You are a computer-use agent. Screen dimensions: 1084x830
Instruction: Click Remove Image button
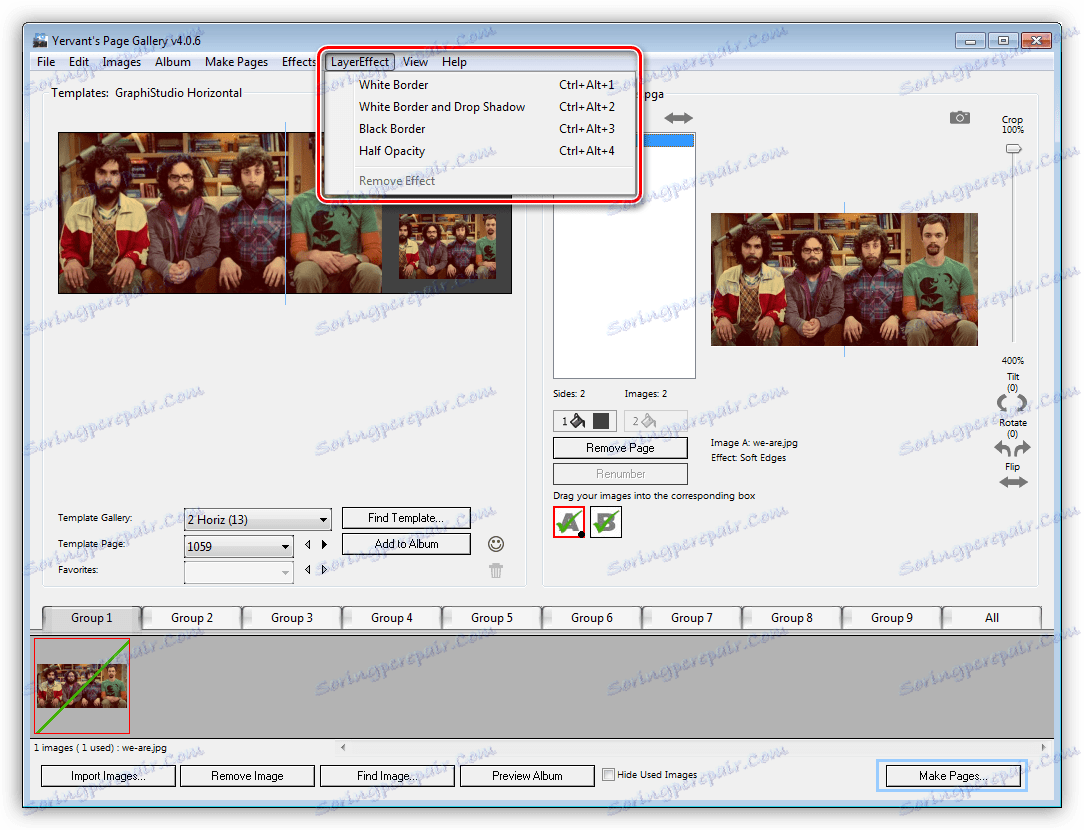click(247, 776)
